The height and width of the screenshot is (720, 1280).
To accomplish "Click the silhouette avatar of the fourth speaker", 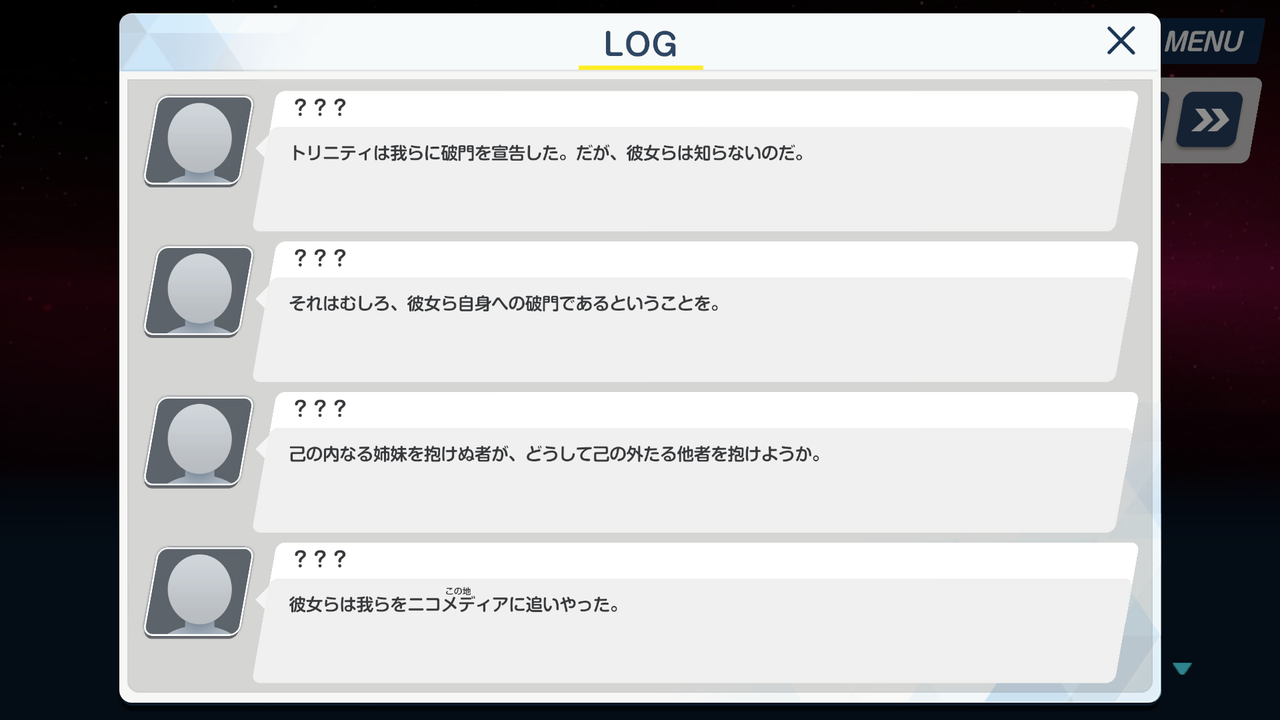I will tap(199, 592).
